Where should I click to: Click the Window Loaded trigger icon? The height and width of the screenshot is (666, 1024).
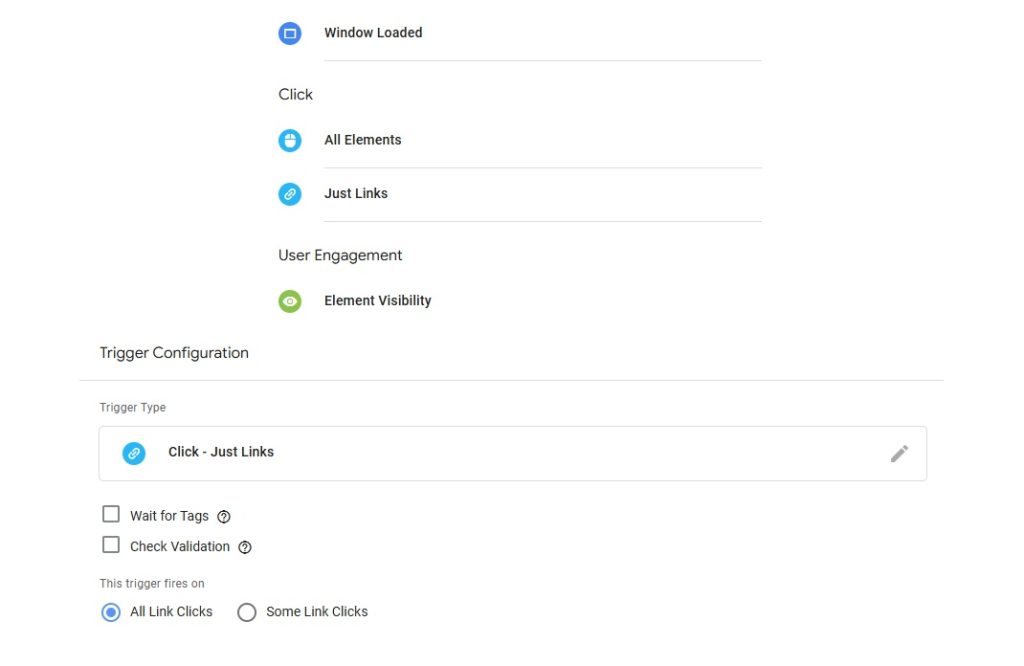point(290,32)
